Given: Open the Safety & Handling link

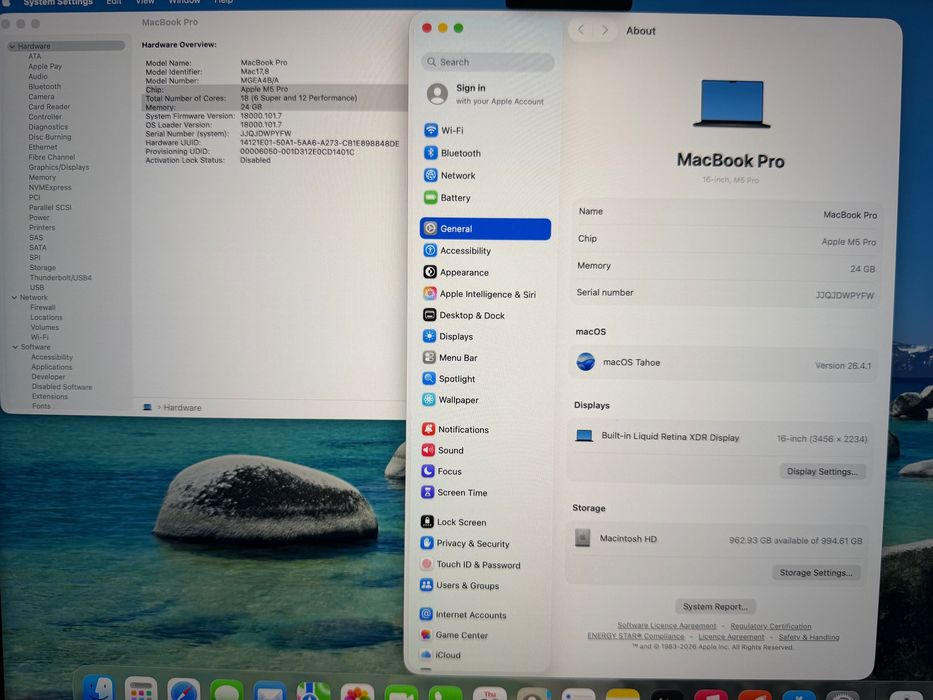Looking at the screenshot, I should [x=809, y=637].
